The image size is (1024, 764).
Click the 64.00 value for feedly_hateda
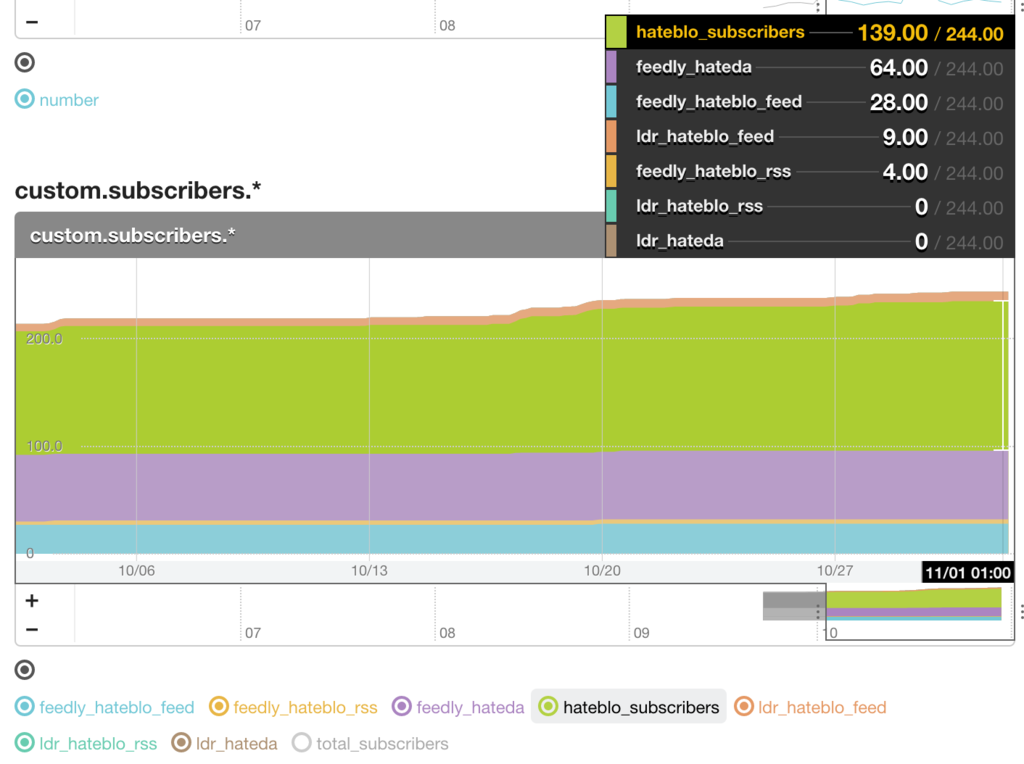[x=899, y=67]
